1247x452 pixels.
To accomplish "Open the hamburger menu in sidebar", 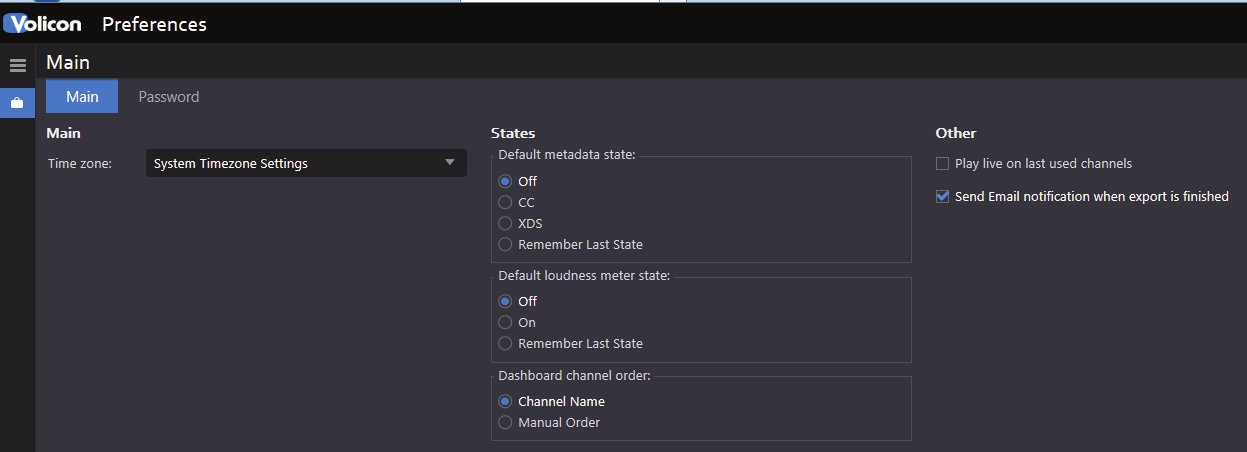I will pos(17,65).
